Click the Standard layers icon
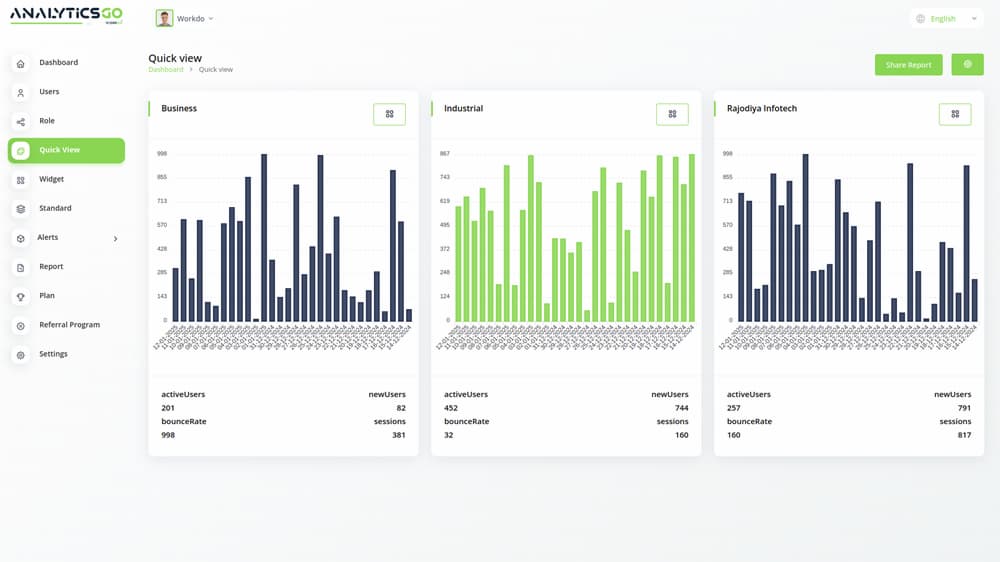 (x=20, y=209)
